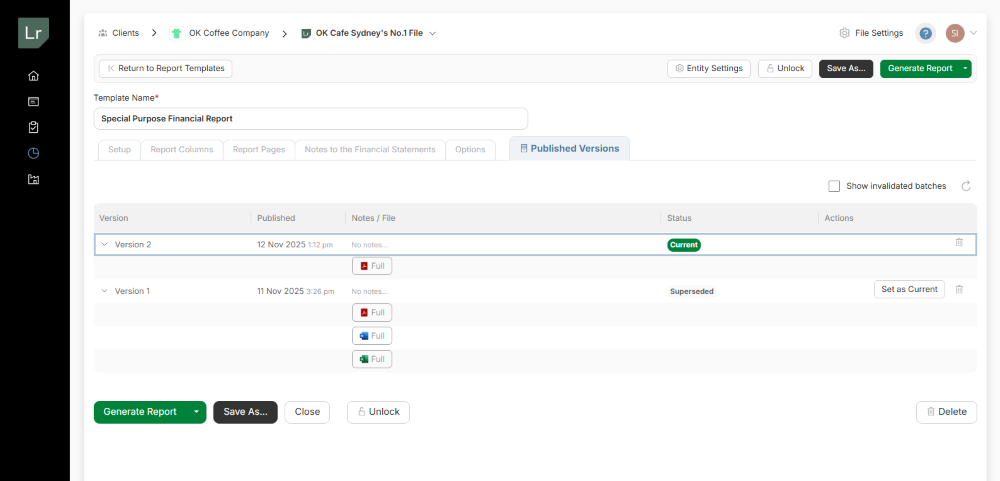The image size is (1000, 481).
Task: Set Version 1 as Current
Action: point(909,289)
